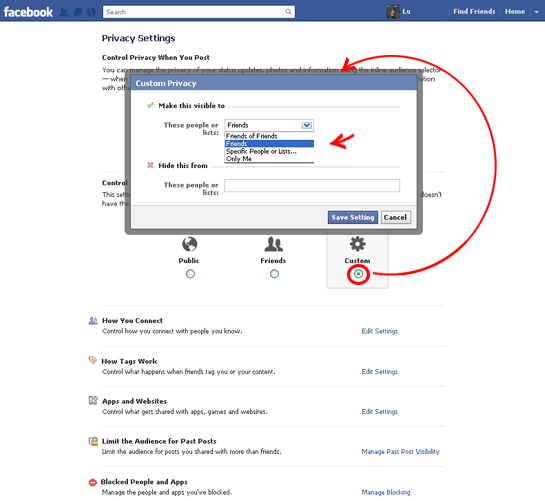Click Limit the Audience for Past Posts heading
This screenshot has height=501, width=545.
pyautogui.click(x=159, y=441)
